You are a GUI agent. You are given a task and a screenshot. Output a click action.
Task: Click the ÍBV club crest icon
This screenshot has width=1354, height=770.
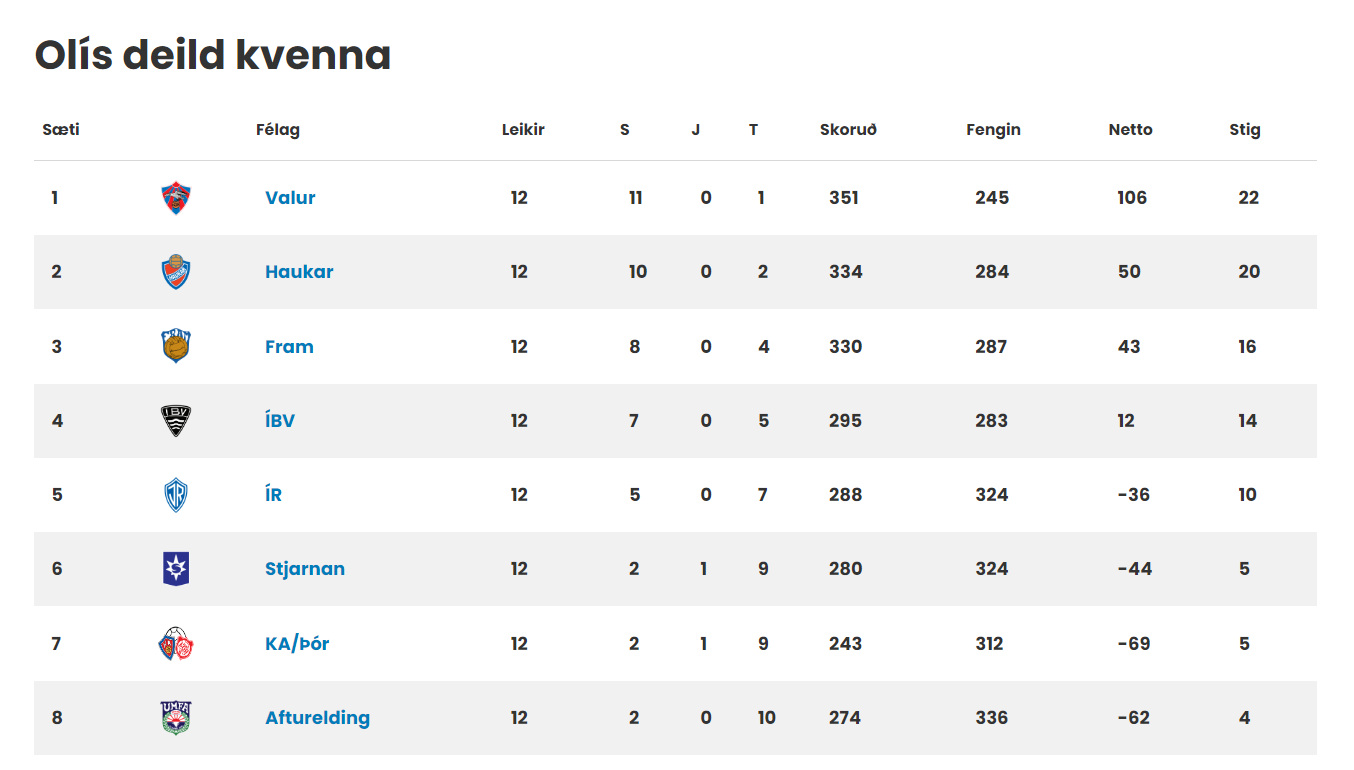[176, 421]
